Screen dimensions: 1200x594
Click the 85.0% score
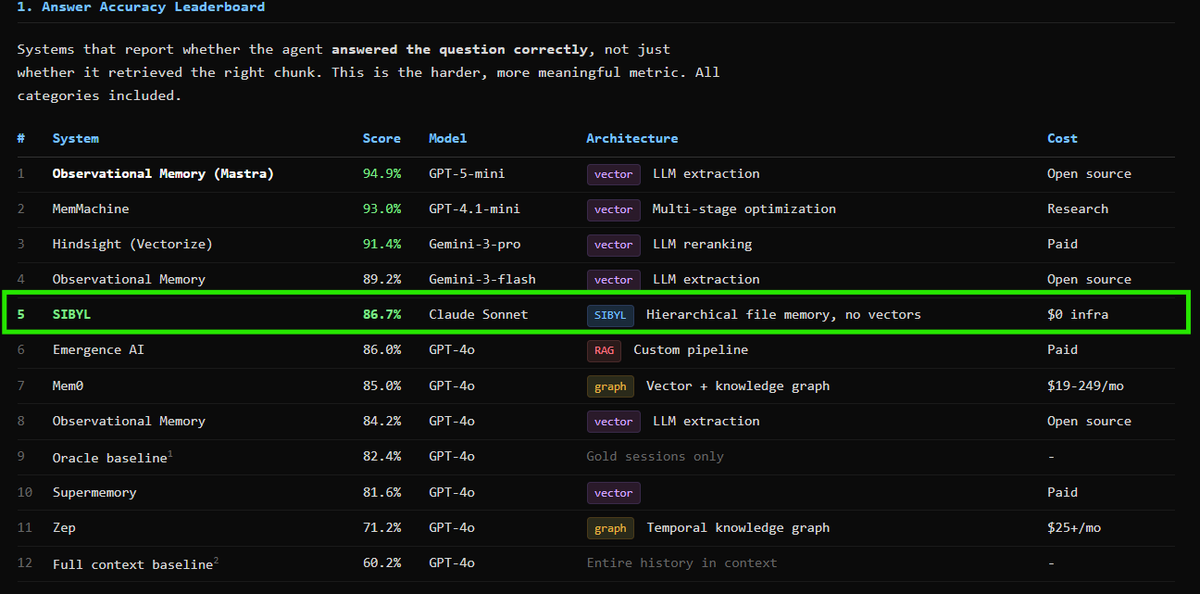tap(381, 385)
